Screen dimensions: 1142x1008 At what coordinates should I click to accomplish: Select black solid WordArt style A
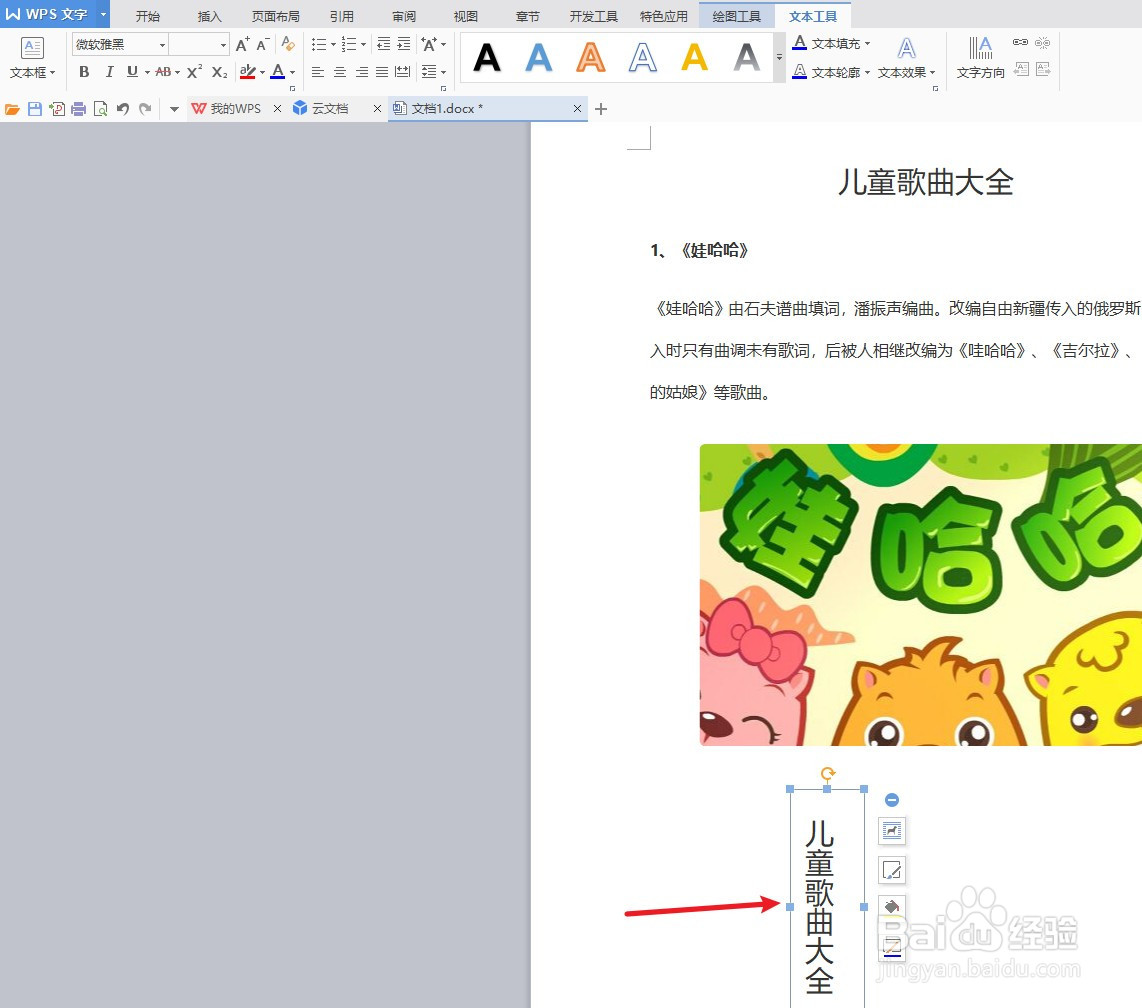click(x=487, y=57)
